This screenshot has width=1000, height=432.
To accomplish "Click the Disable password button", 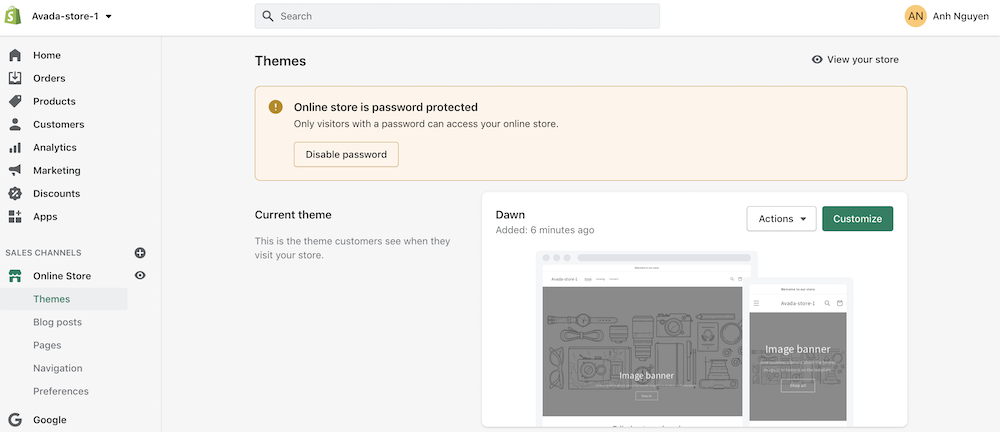I will tap(346, 154).
